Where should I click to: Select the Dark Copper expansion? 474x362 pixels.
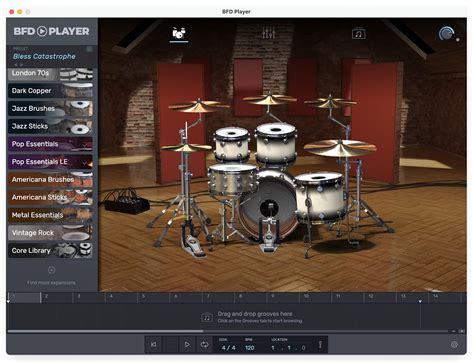click(x=50, y=91)
